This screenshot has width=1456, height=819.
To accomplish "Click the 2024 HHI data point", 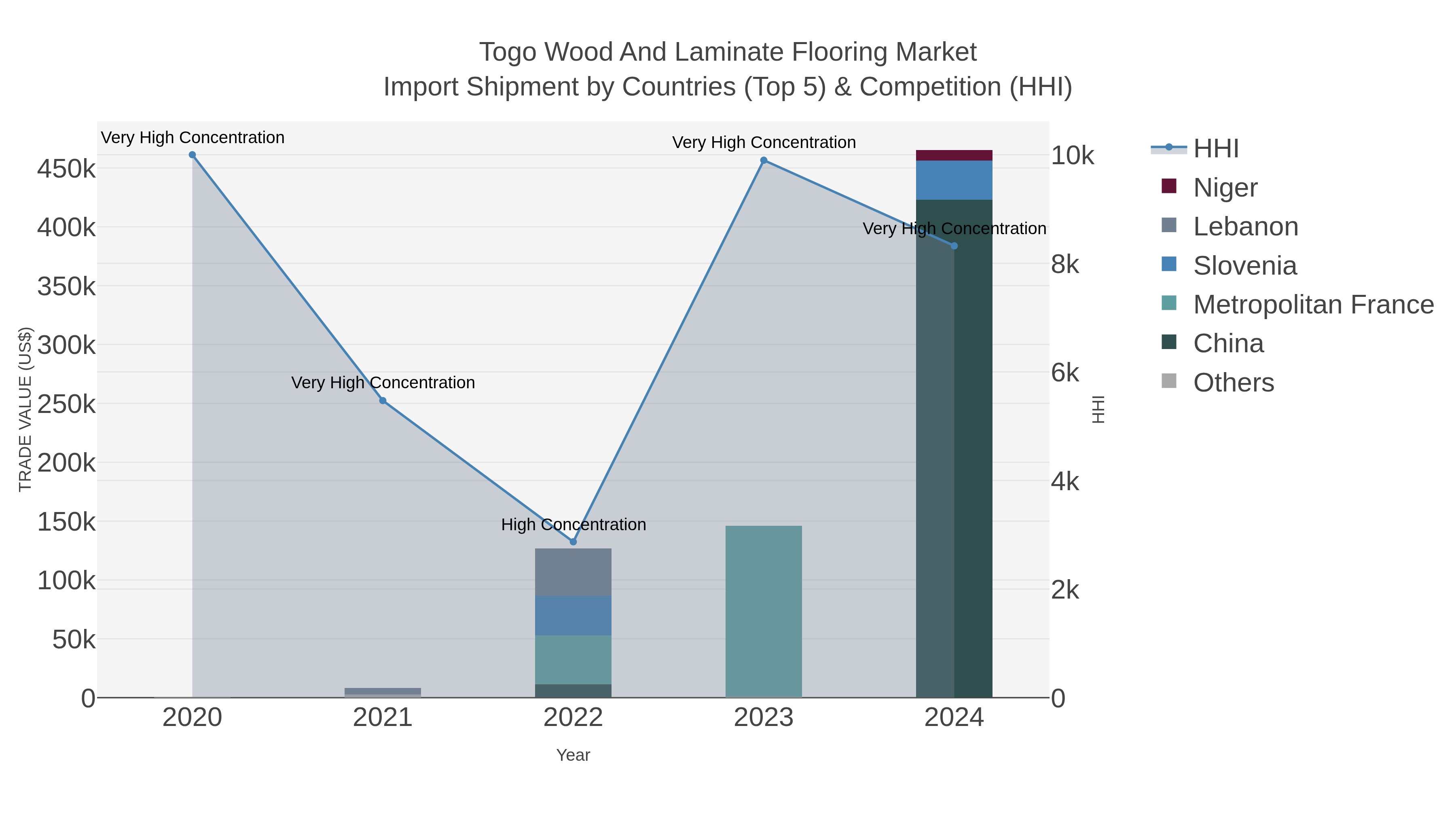I will click(x=954, y=246).
